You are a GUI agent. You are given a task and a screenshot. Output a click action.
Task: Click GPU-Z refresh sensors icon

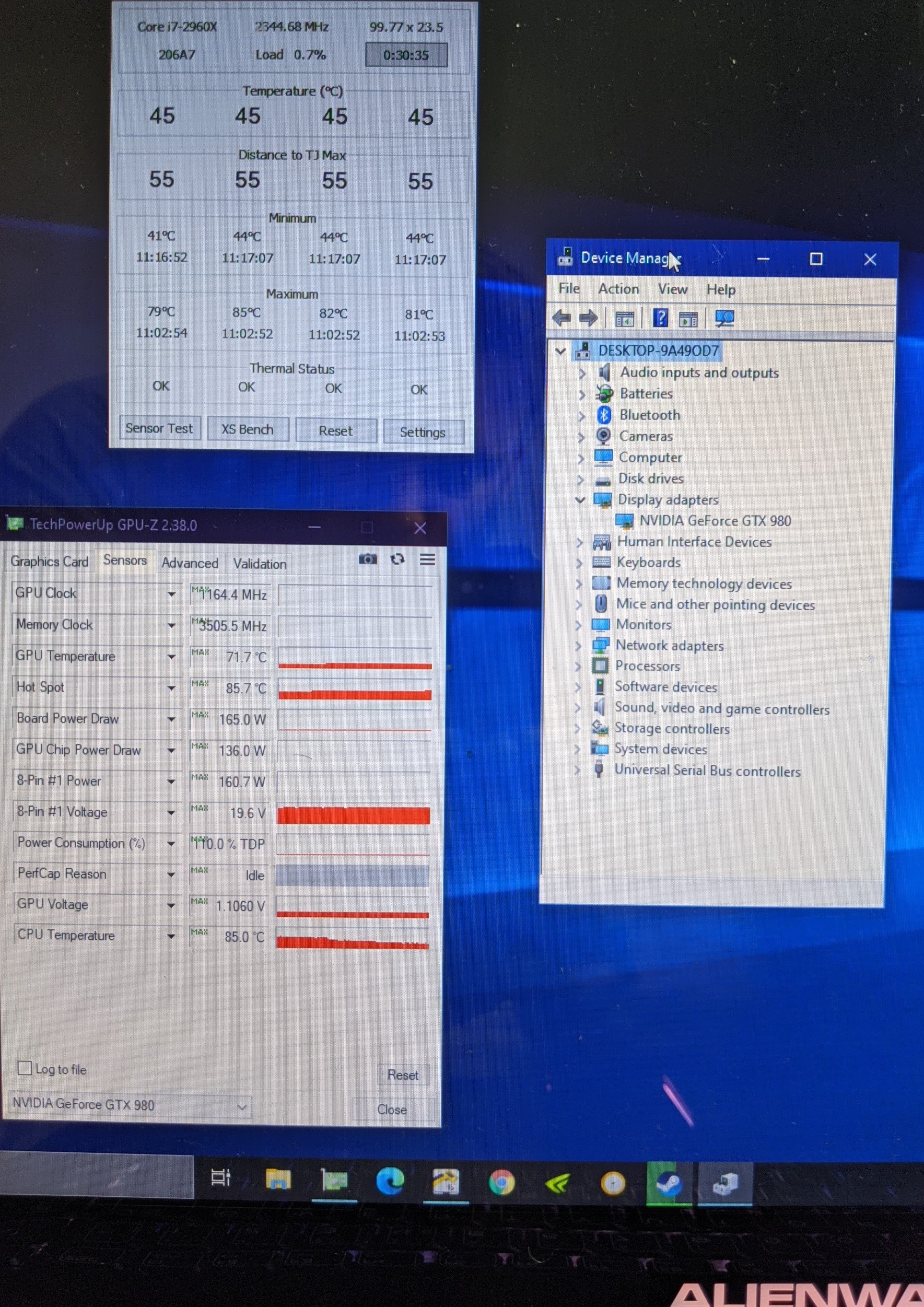[x=397, y=559]
